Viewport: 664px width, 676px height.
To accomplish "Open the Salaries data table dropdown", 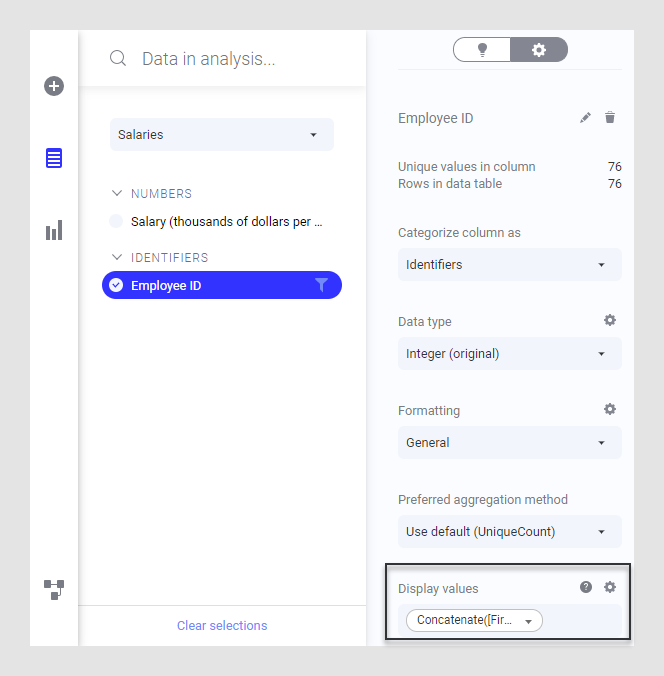I will pyautogui.click(x=222, y=135).
